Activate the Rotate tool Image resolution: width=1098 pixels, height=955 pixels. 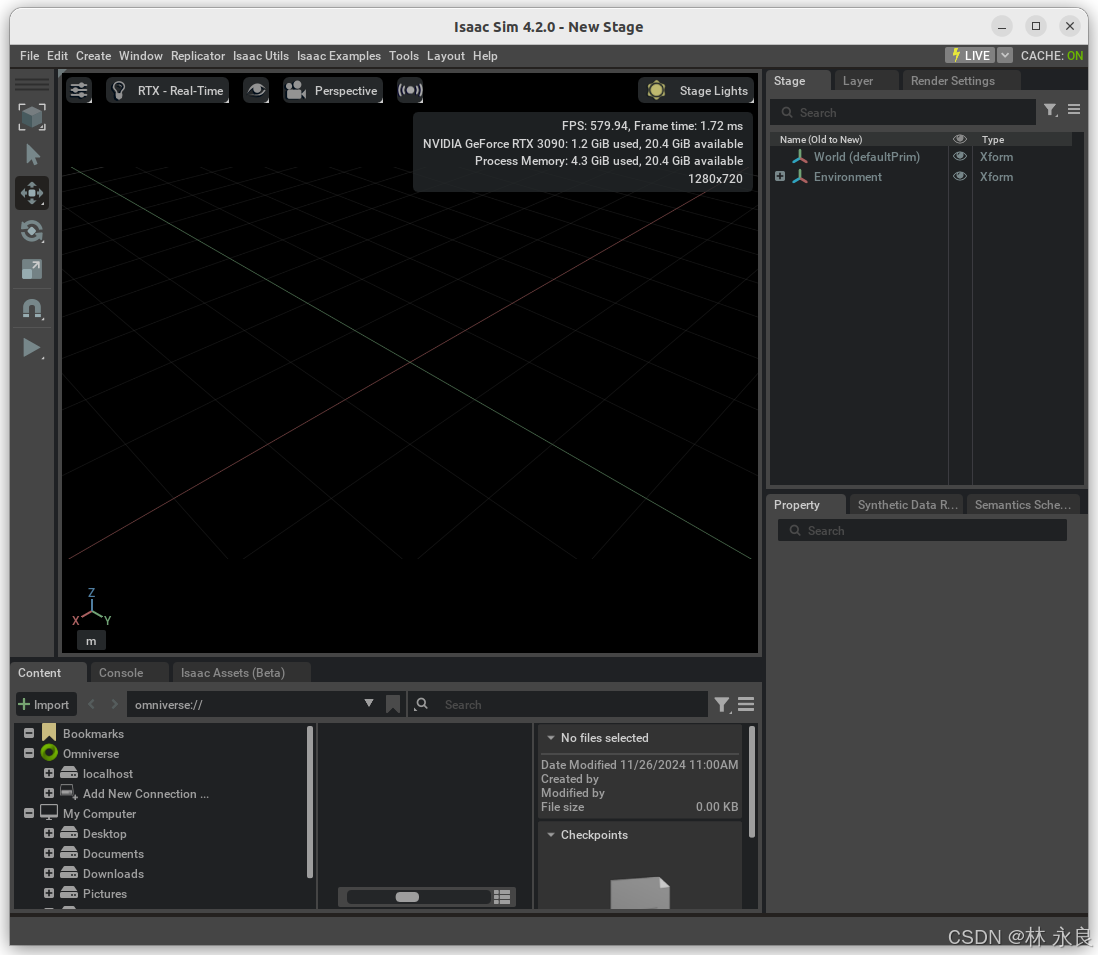point(32,231)
